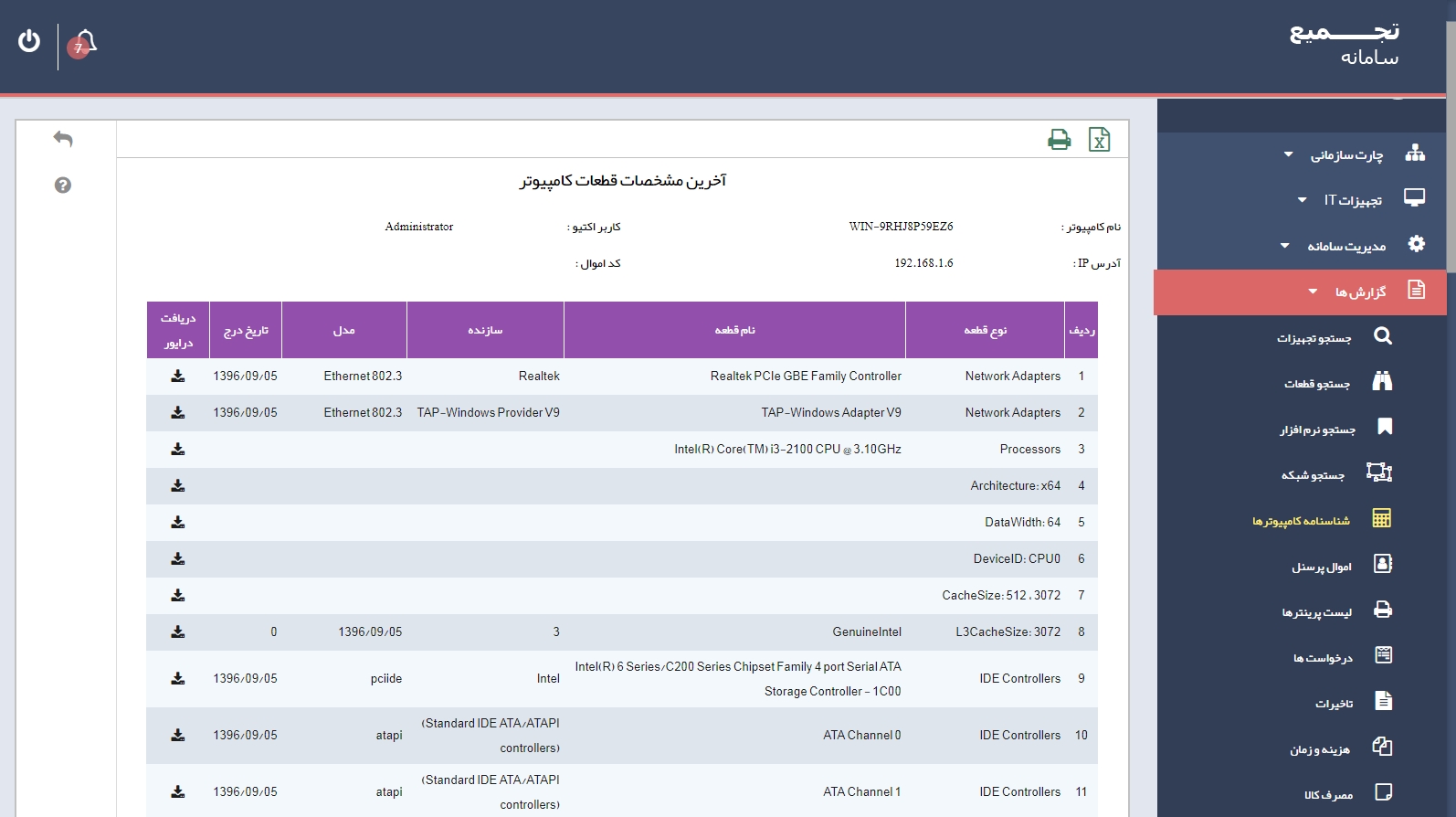
Task: Click the power logout icon
Action: tap(29, 41)
